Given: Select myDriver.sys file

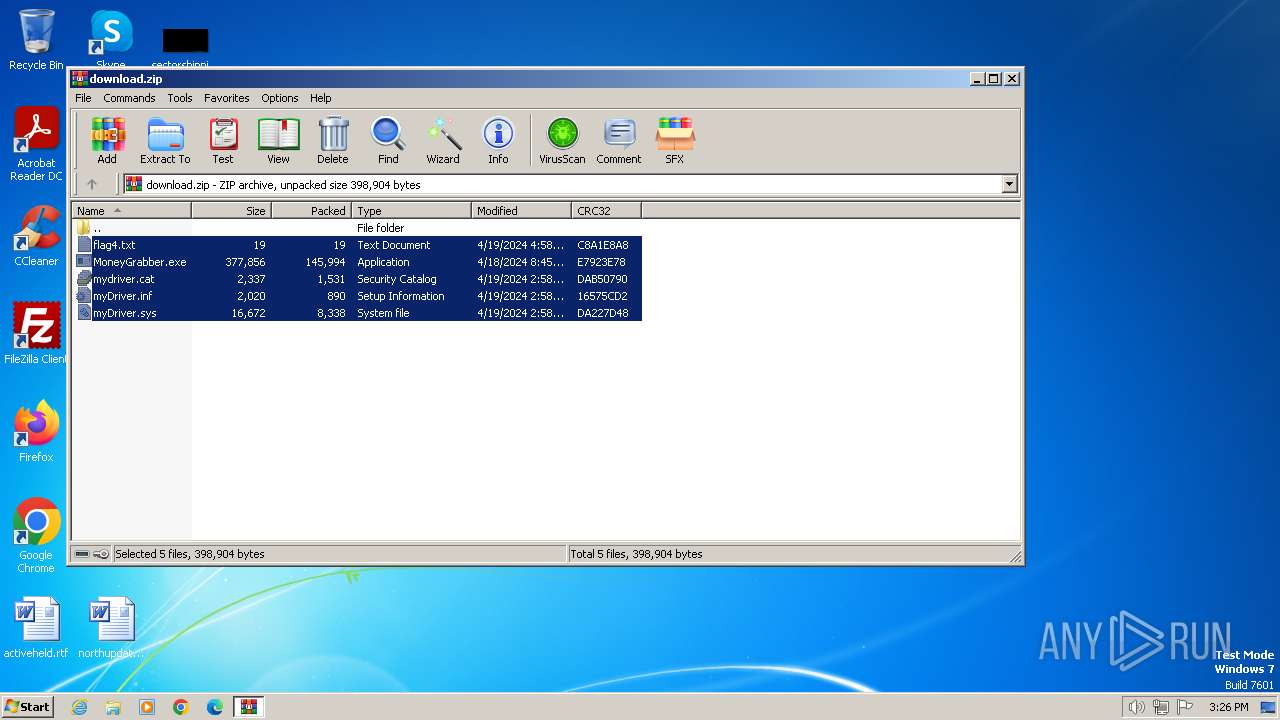Looking at the screenshot, I should point(358,313).
